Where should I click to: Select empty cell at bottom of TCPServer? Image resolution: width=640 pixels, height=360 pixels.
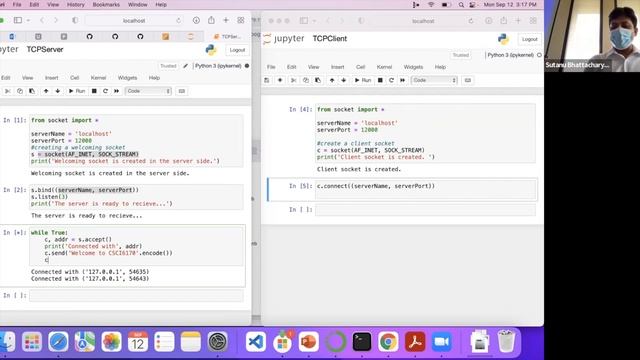(136, 296)
